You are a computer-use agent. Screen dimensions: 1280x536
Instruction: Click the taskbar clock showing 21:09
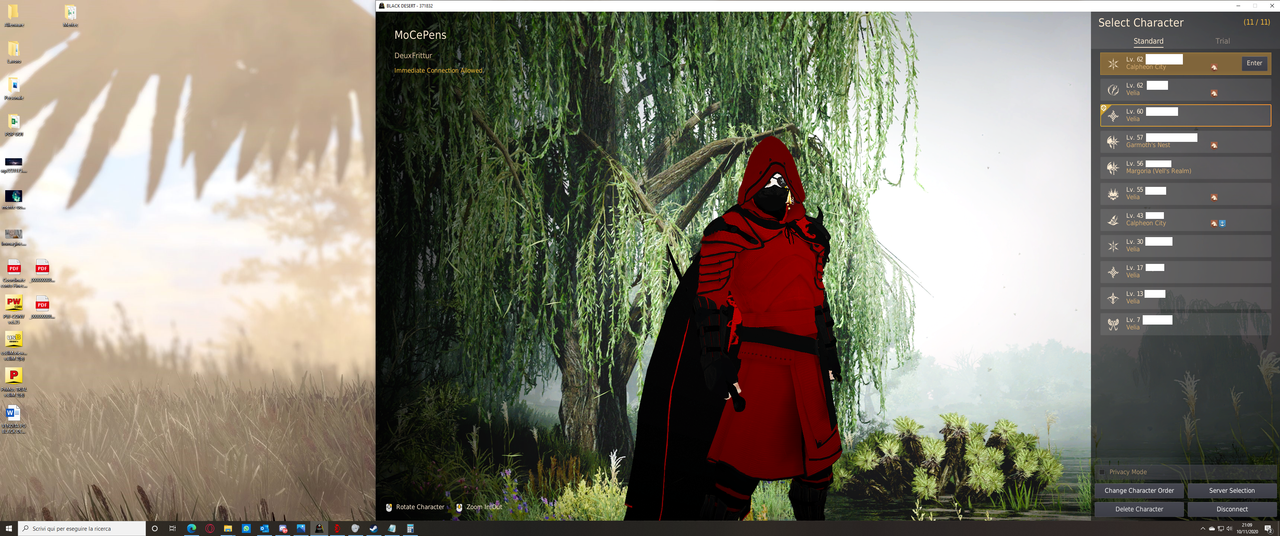(1247, 528)
